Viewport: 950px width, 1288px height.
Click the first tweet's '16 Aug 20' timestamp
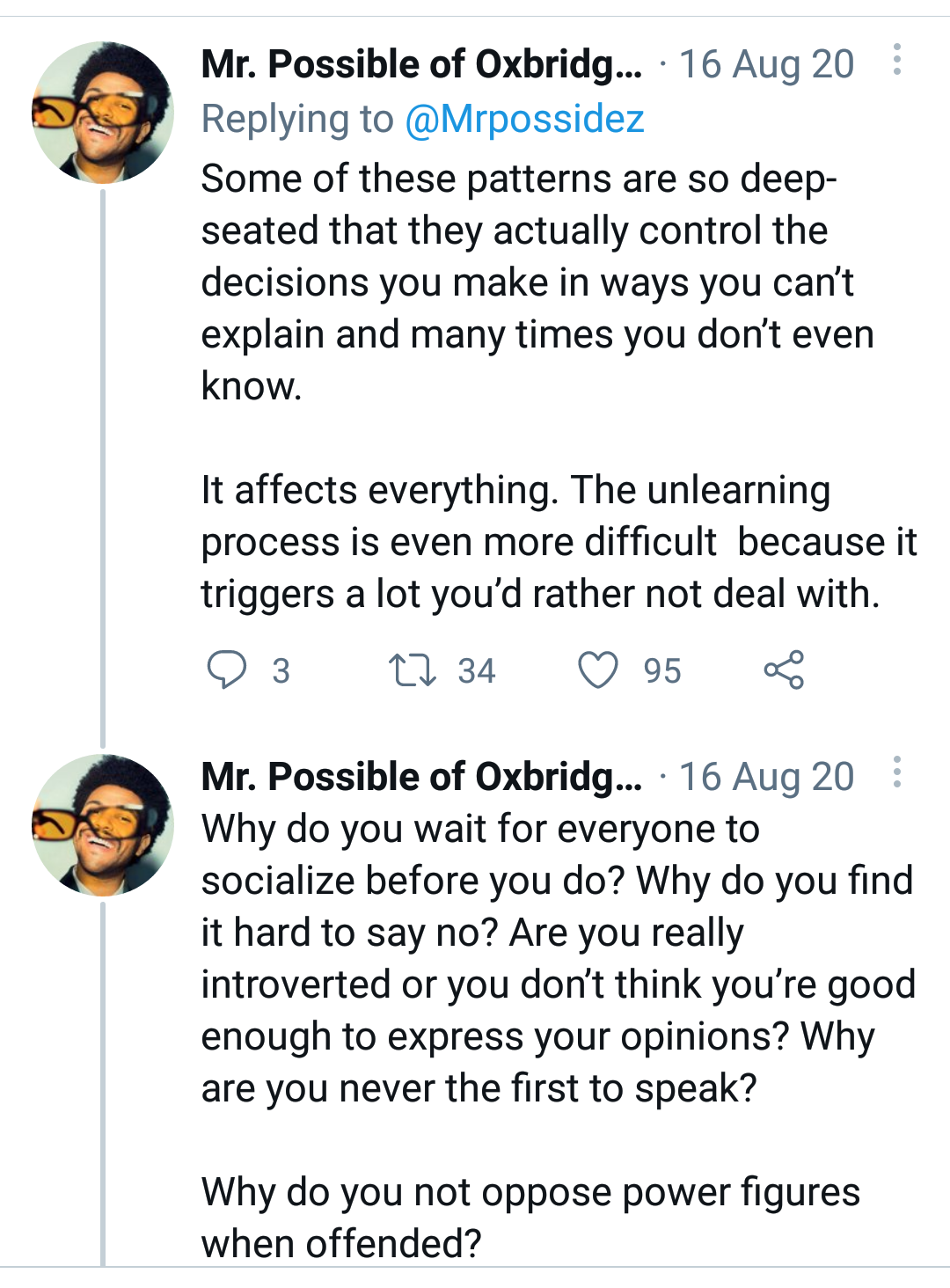coord(766,64)
